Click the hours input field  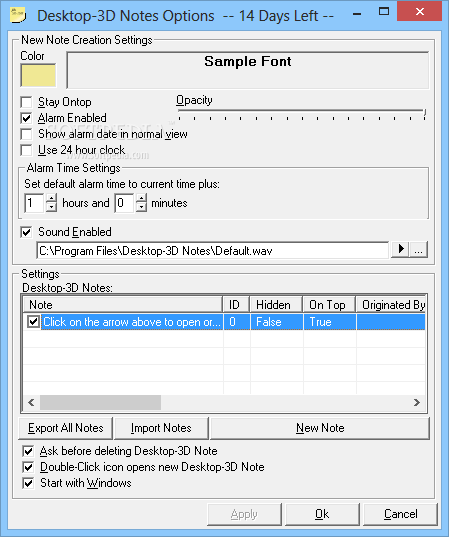point(35,203)
